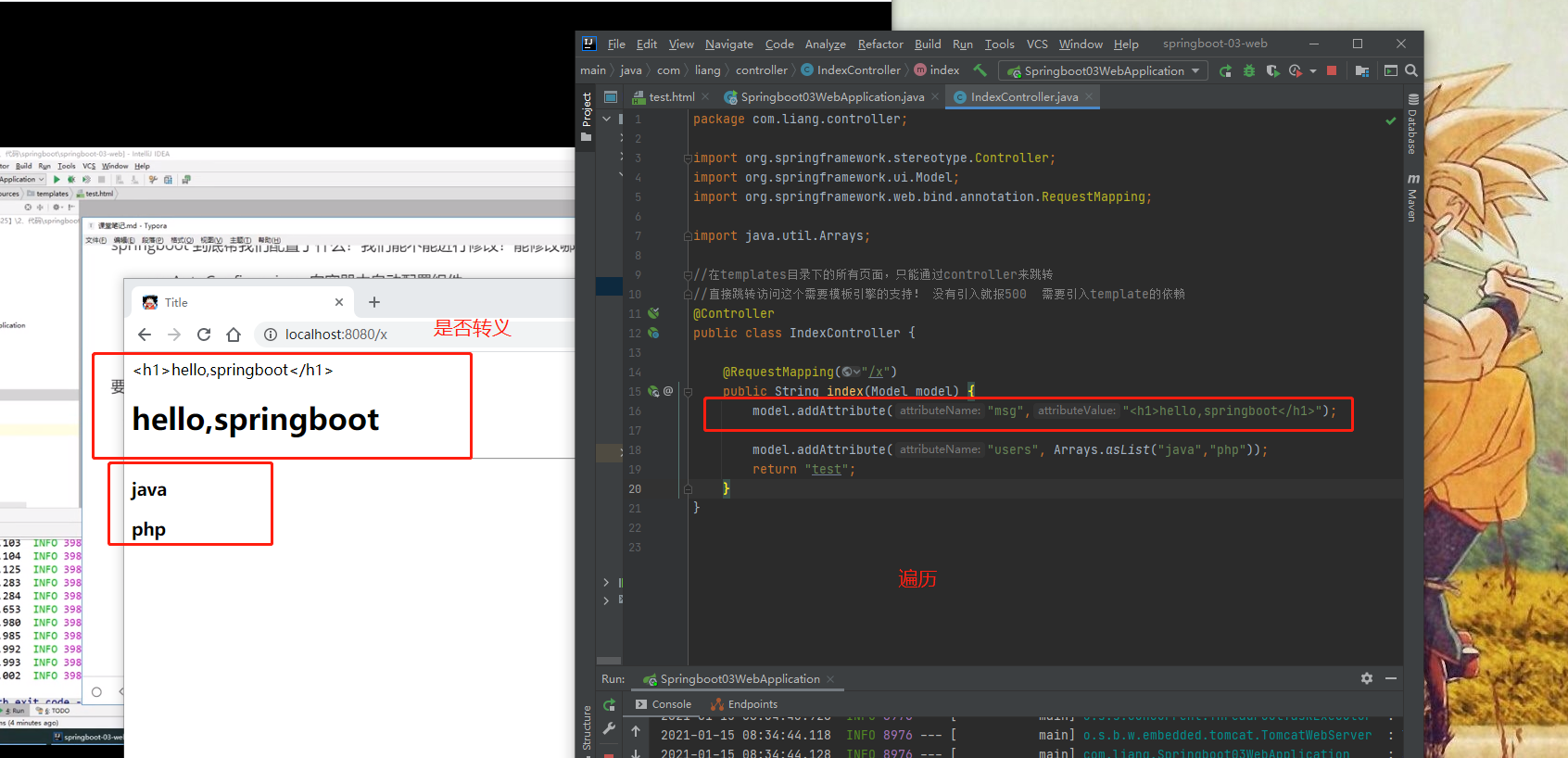This screenshot has height=758, width=1568.
Task: Click browser address bar localhost:8080/x
Action: coord(336,335)
